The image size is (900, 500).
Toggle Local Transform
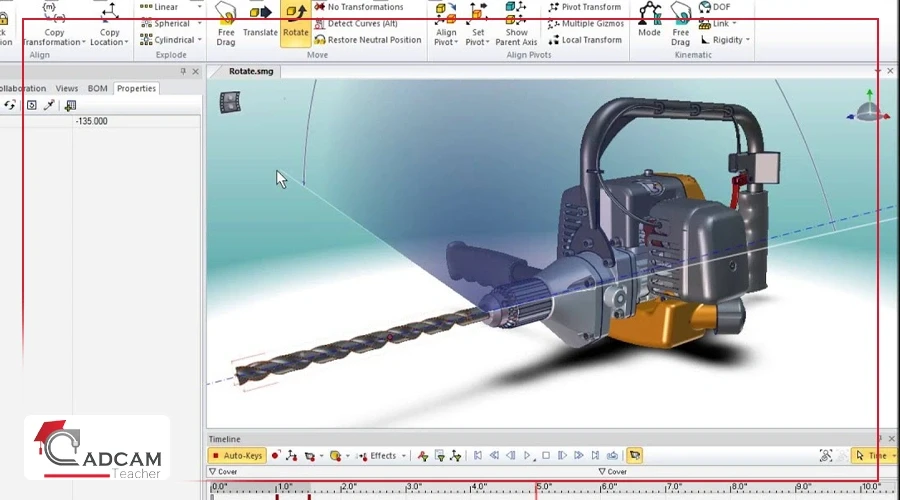(585, 40)
